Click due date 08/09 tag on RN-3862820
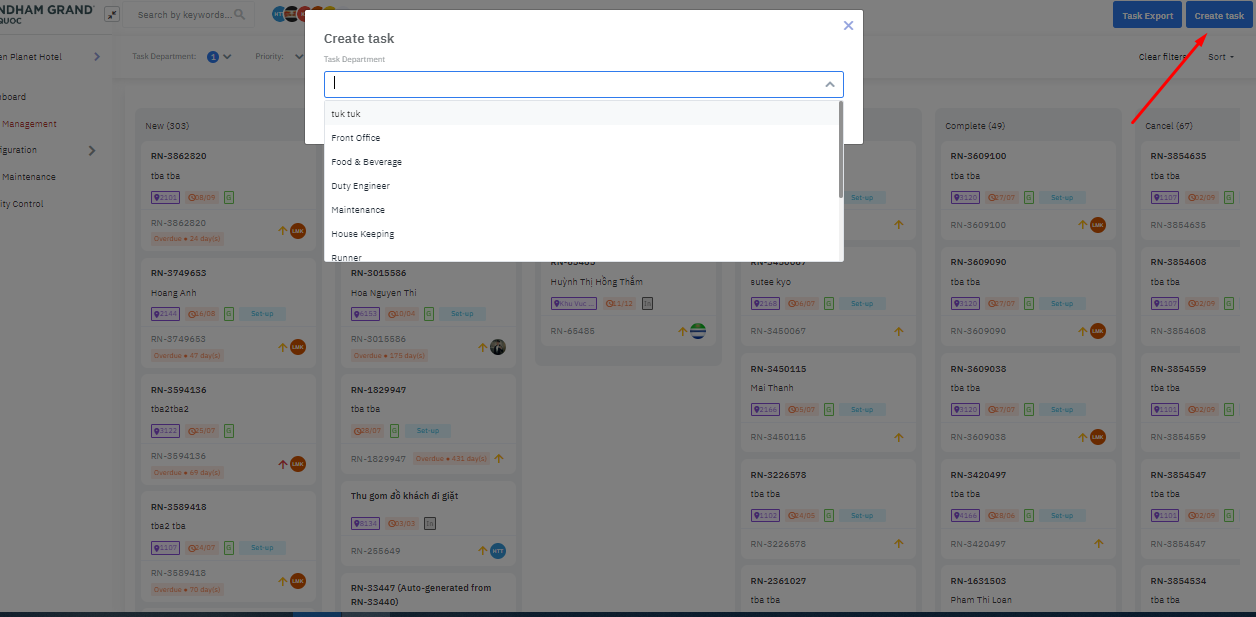 [202, 197]
